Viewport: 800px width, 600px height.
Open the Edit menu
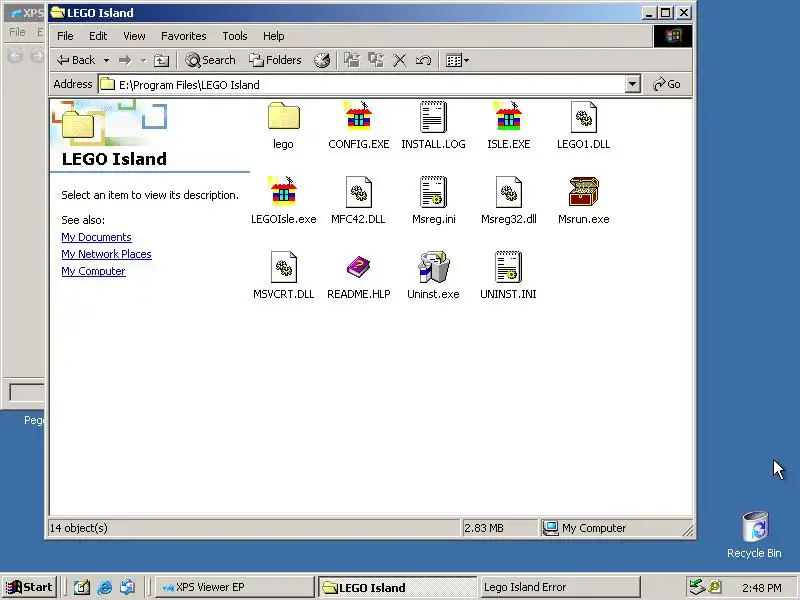98,36
